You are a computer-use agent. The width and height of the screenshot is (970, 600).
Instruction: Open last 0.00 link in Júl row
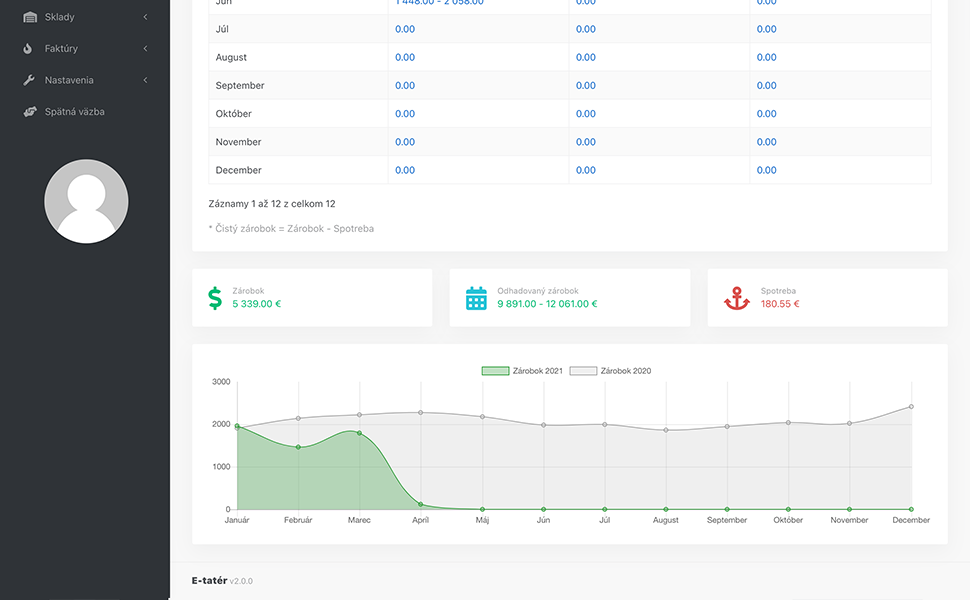(766, 29)
